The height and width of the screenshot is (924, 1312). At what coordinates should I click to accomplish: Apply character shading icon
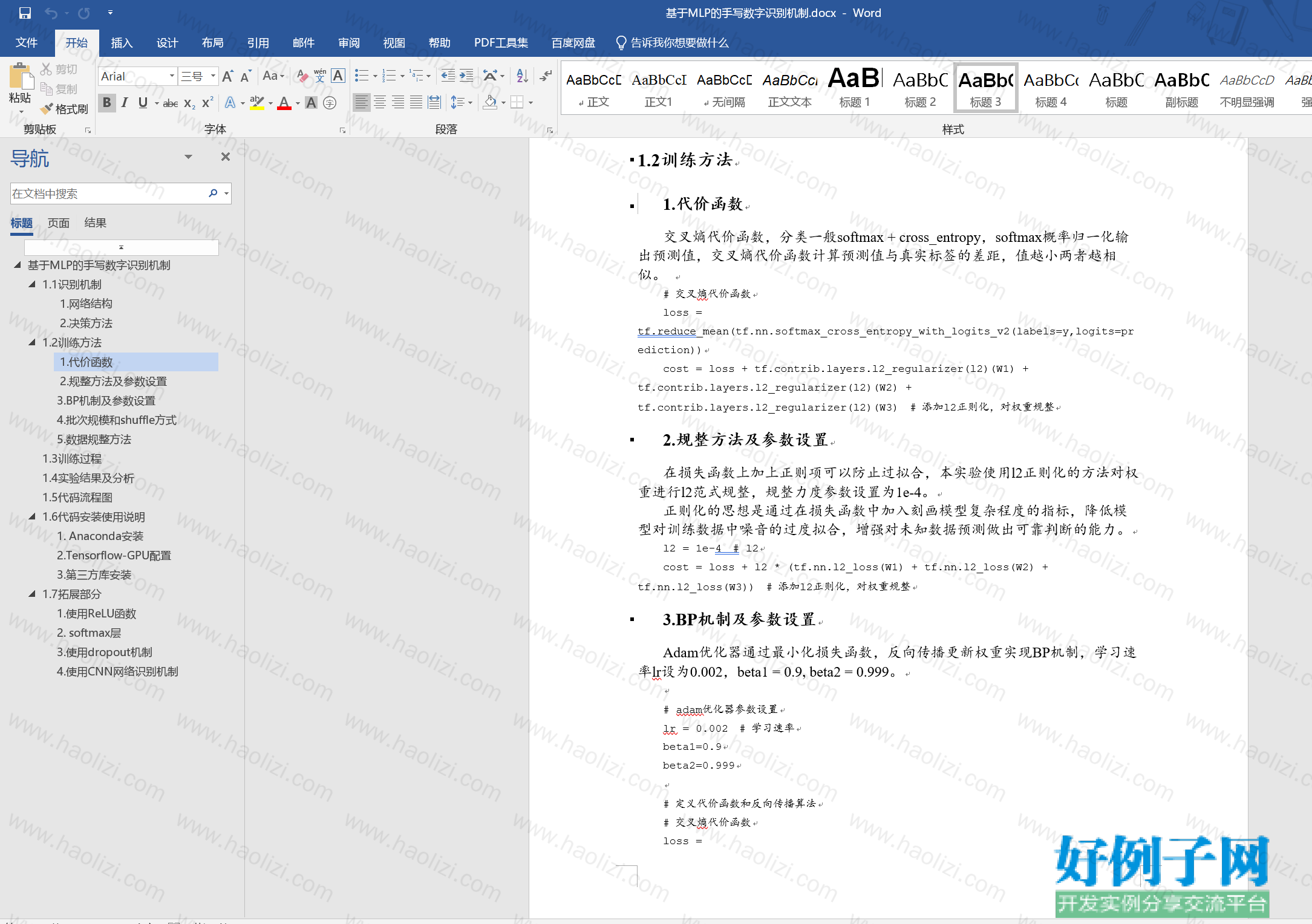click(x=311, y=103)
